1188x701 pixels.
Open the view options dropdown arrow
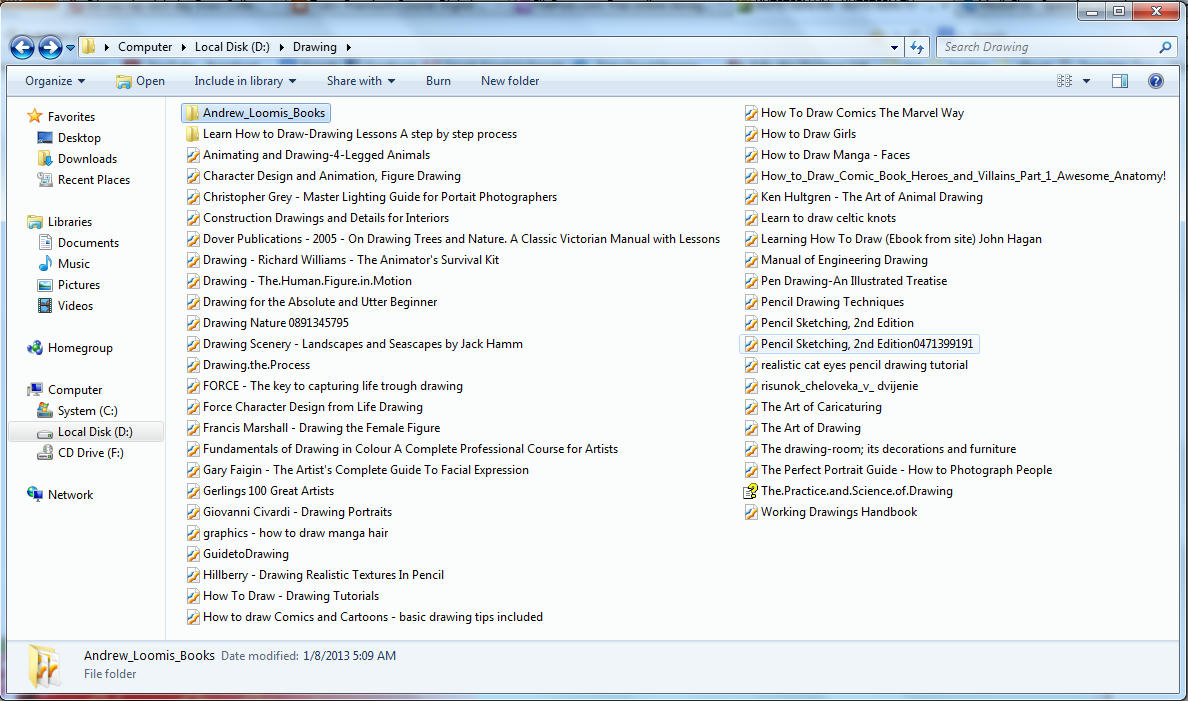pos(1086,81)
